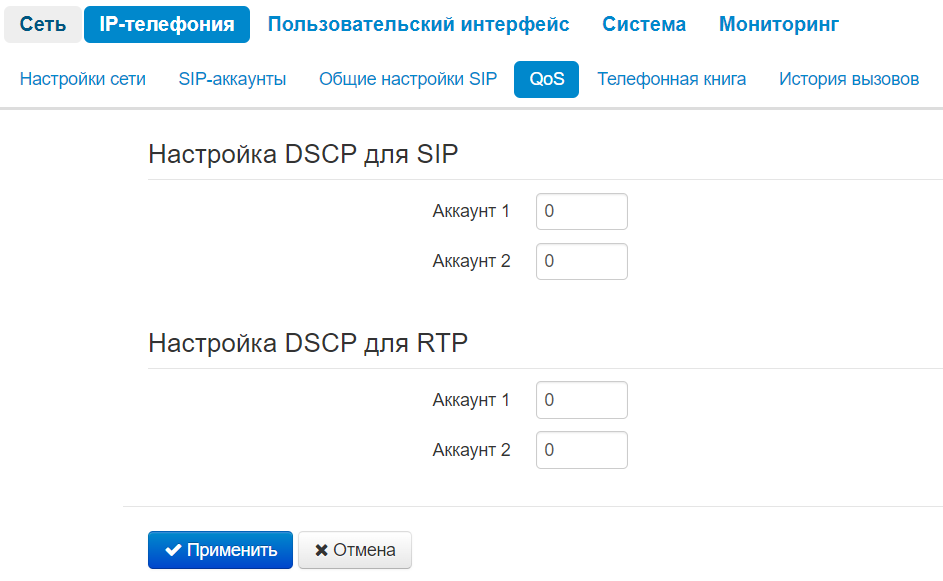Focus the SIP DSCP Аккаунт 2 field
This screenshot has height=581, width=943.
(582, 262)
